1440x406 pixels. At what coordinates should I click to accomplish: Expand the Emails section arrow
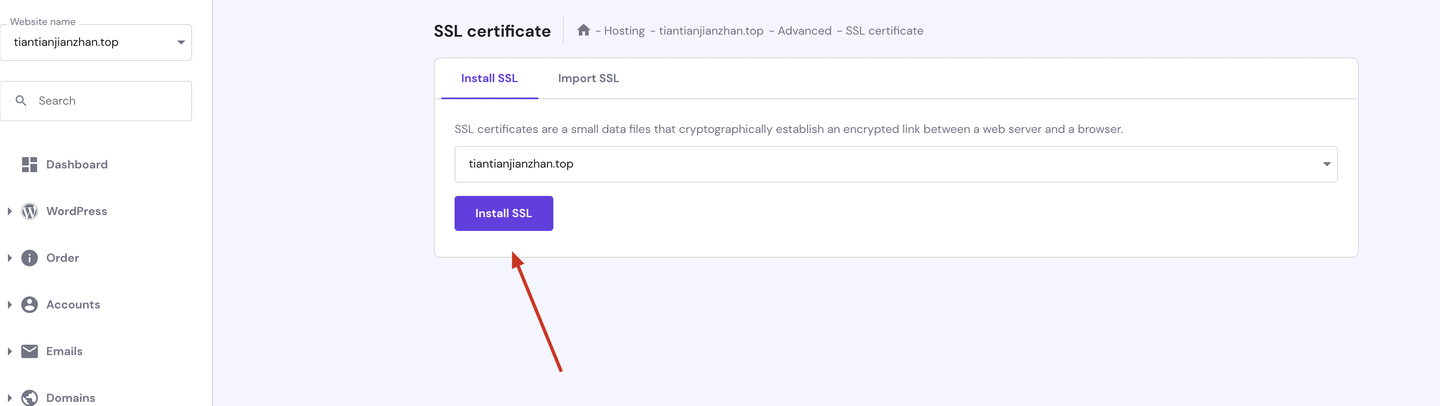click(x=10, y=351)
